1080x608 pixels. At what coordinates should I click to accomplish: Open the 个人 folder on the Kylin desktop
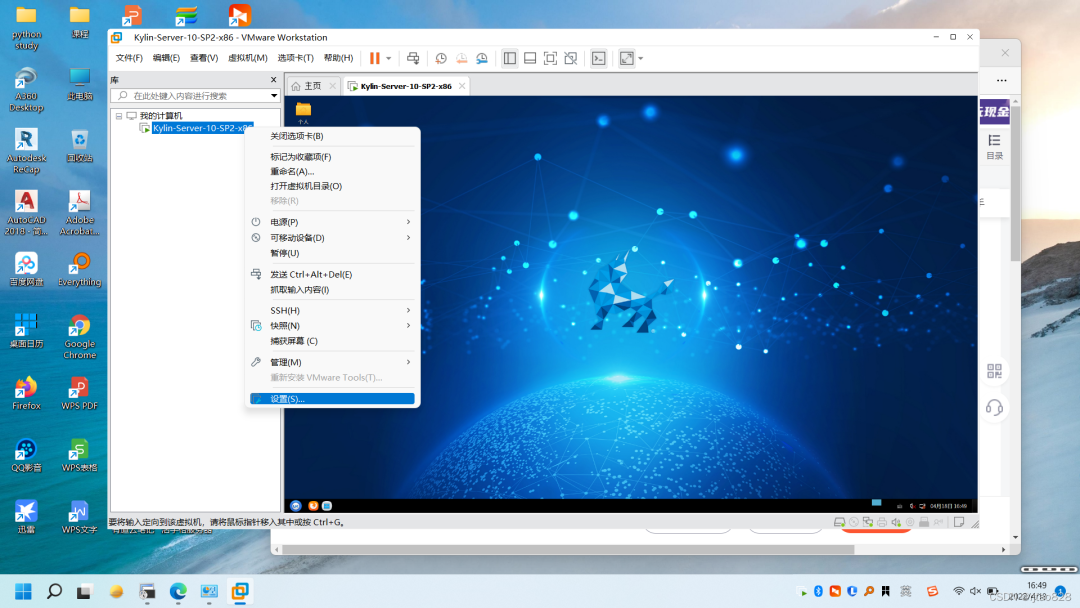[303, 113]
